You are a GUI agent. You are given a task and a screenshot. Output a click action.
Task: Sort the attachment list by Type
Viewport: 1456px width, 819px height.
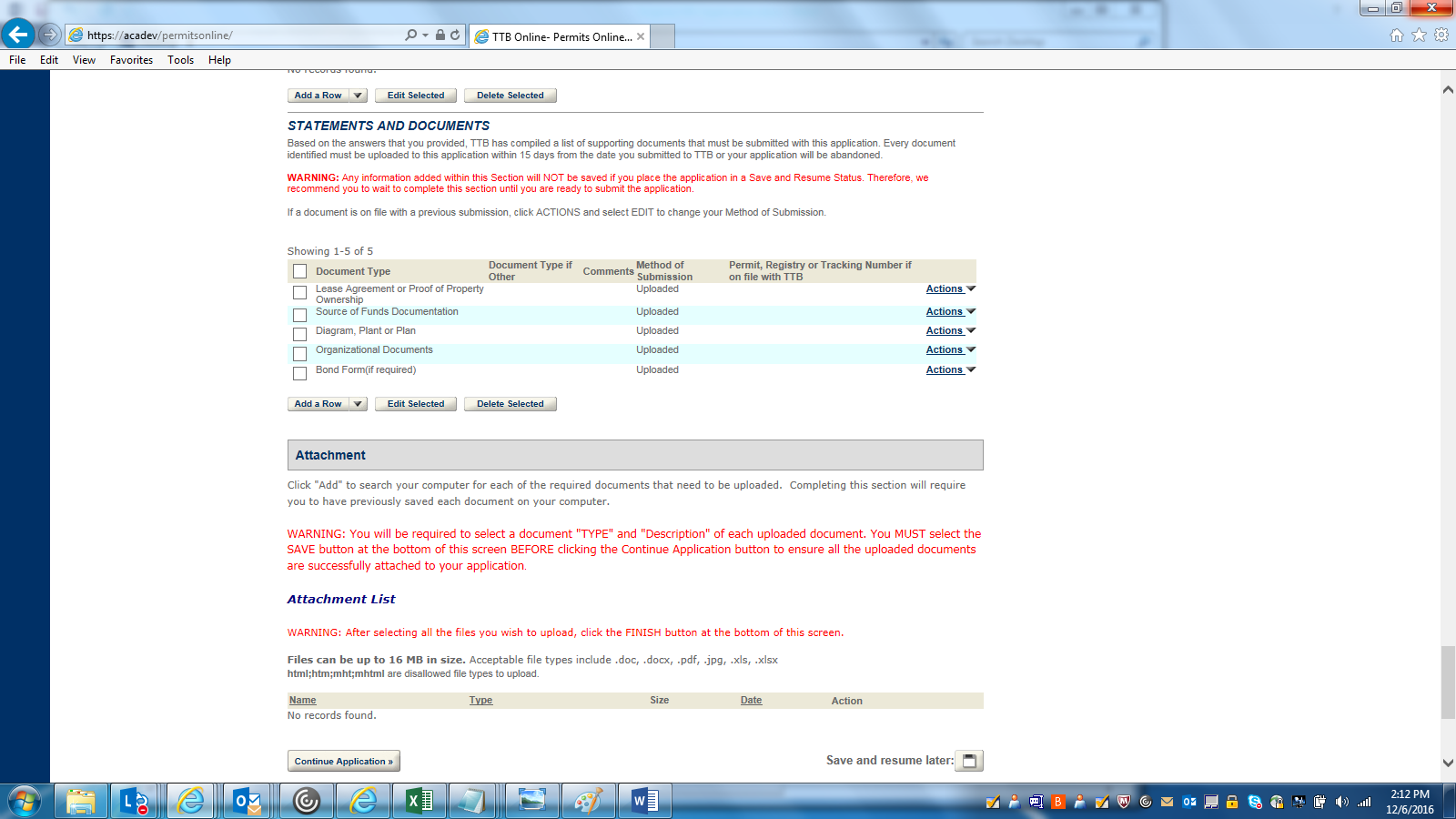click(480, 701)
